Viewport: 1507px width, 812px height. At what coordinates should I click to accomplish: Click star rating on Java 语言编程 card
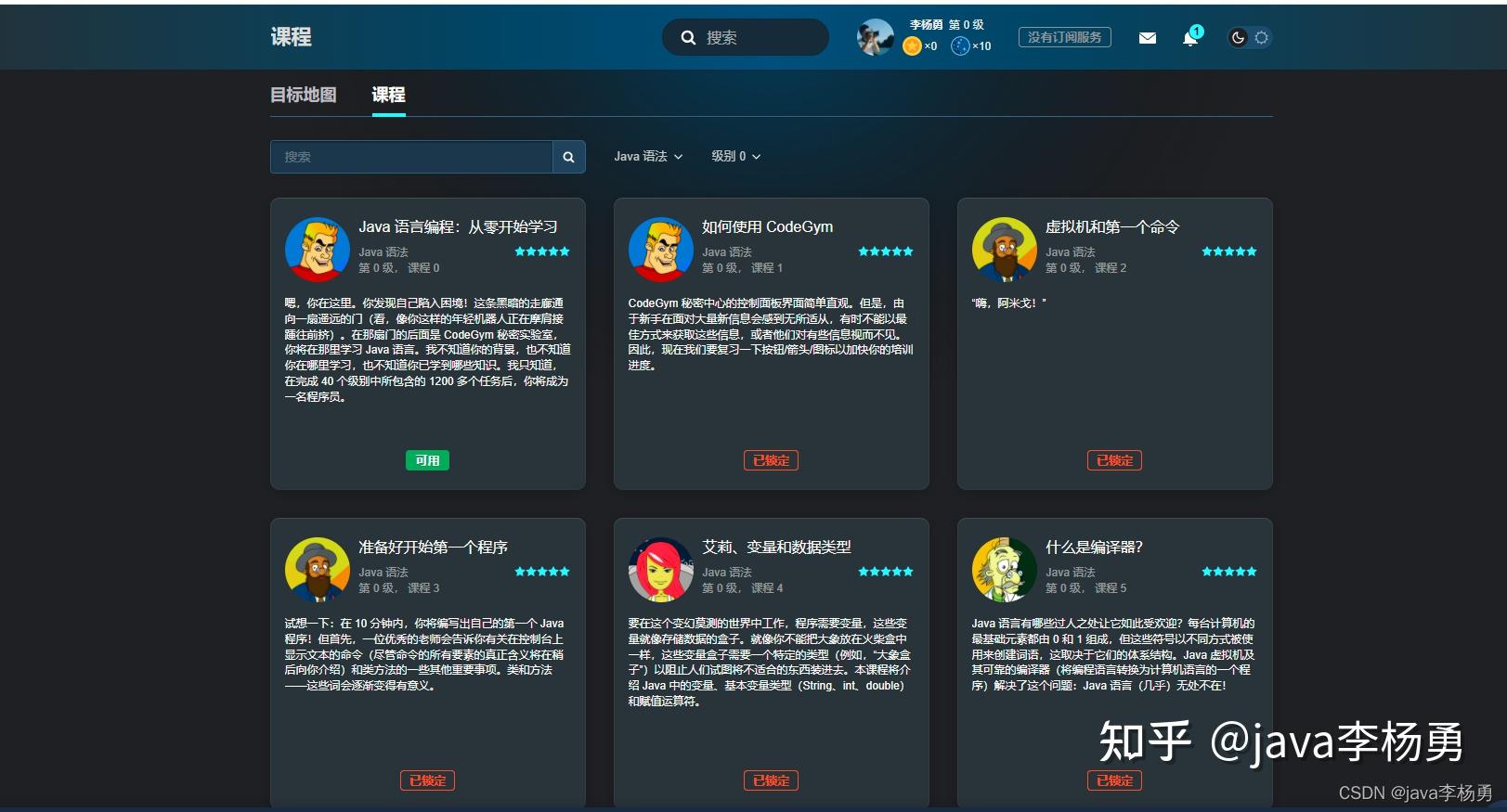pos(542,251)
